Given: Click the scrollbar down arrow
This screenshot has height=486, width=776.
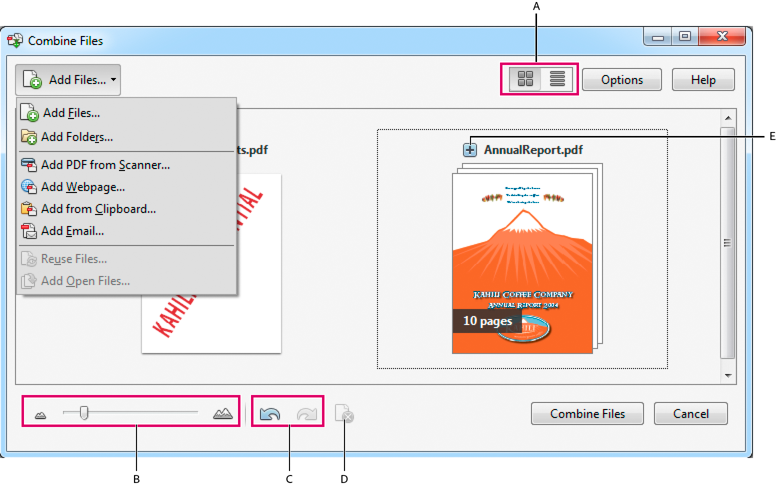Looking at the screenshot, I should 728,376.
